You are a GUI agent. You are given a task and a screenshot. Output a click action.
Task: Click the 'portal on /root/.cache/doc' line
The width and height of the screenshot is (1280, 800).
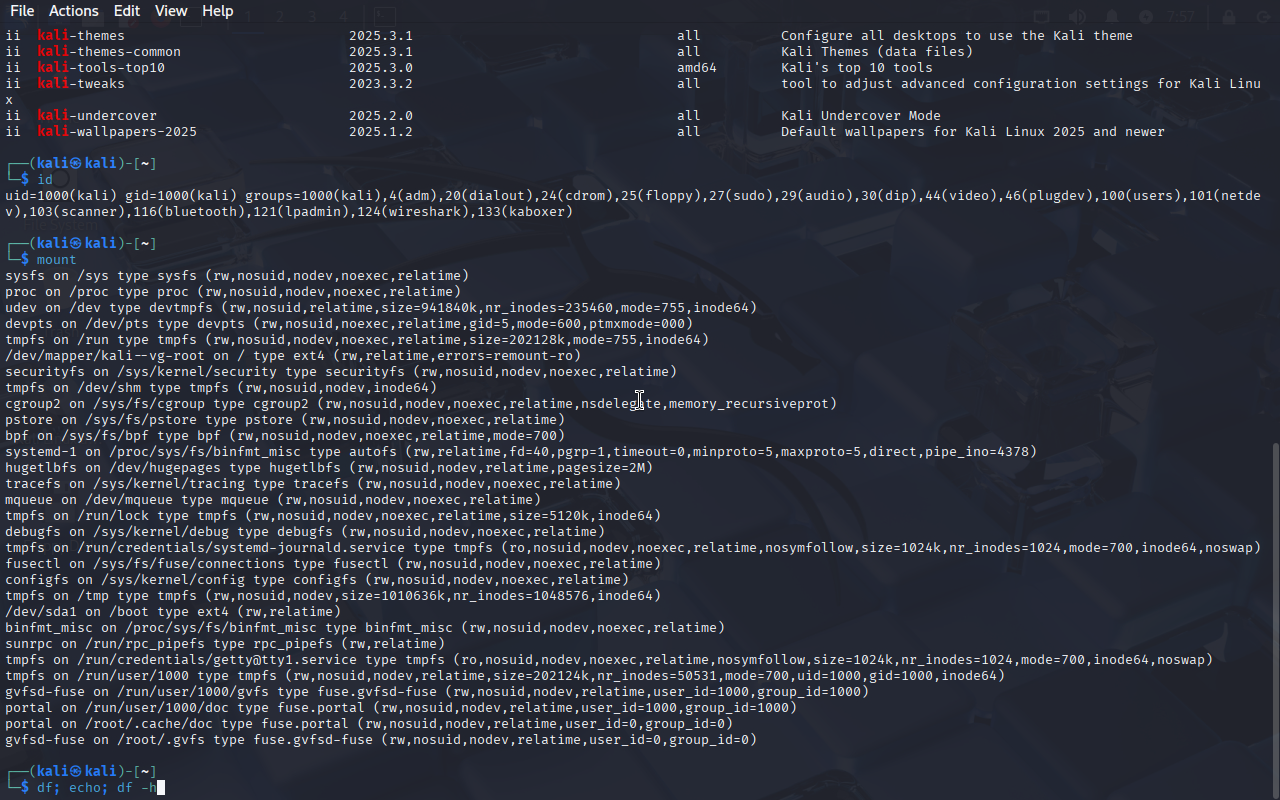[x=369, y=724]
